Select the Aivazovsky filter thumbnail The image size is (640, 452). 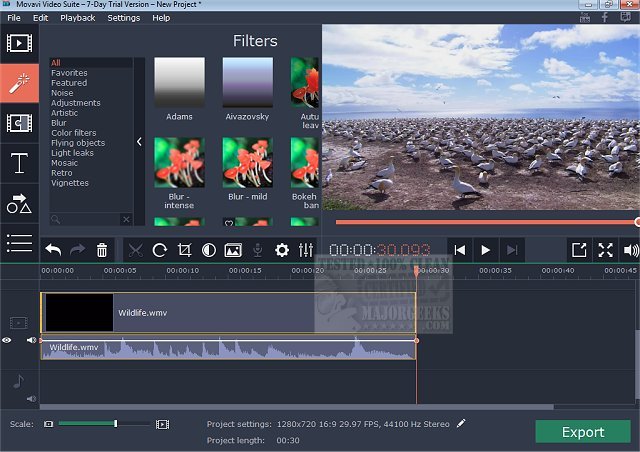point(247,82)
